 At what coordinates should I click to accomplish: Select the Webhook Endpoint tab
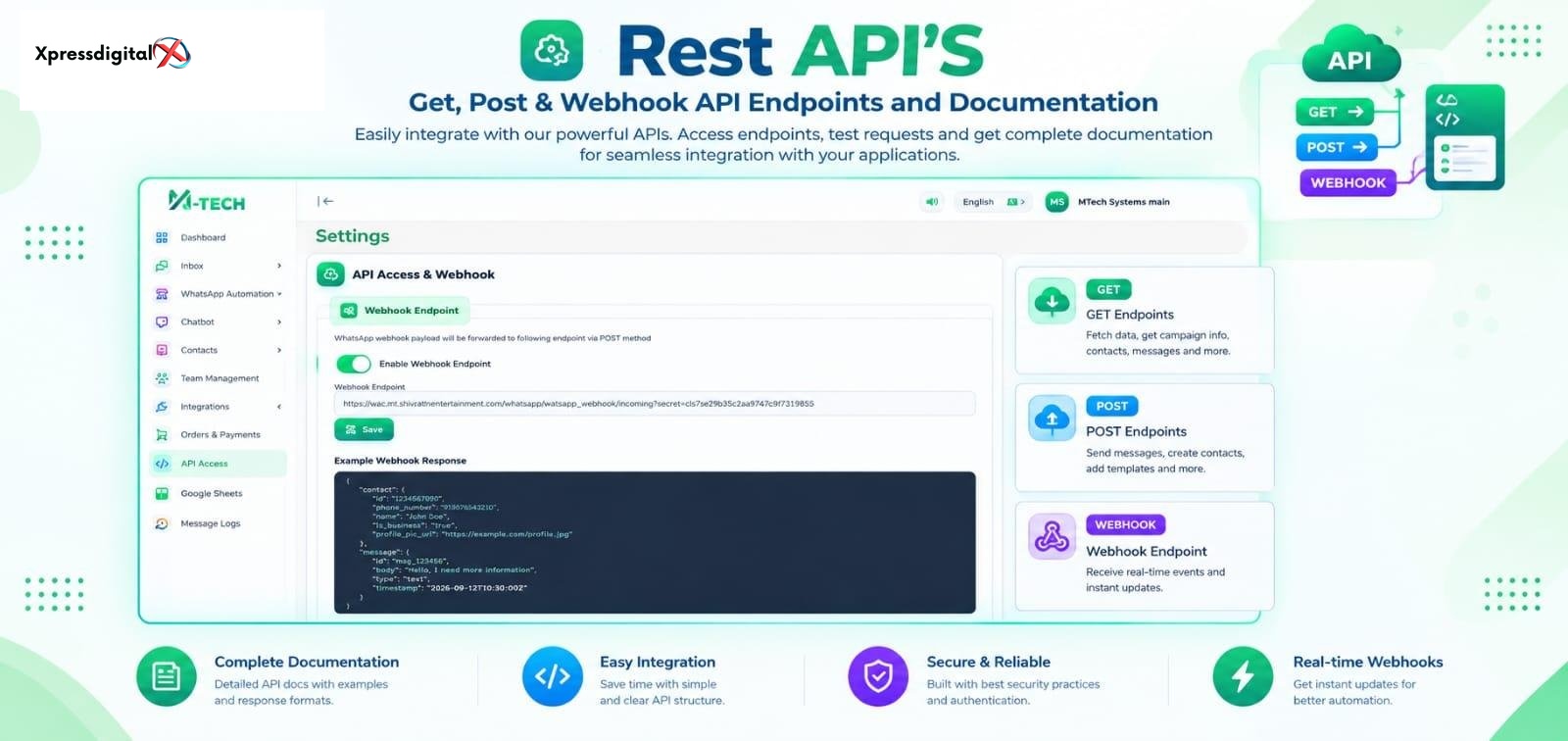point(400,311)
